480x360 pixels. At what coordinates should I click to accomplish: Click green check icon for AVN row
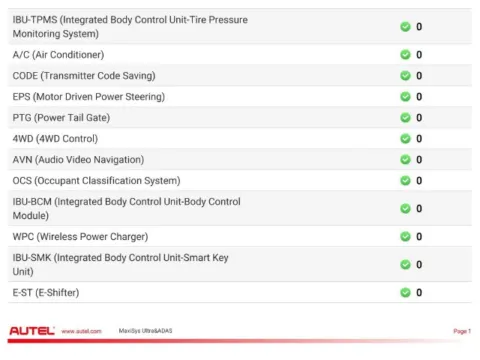405,160
